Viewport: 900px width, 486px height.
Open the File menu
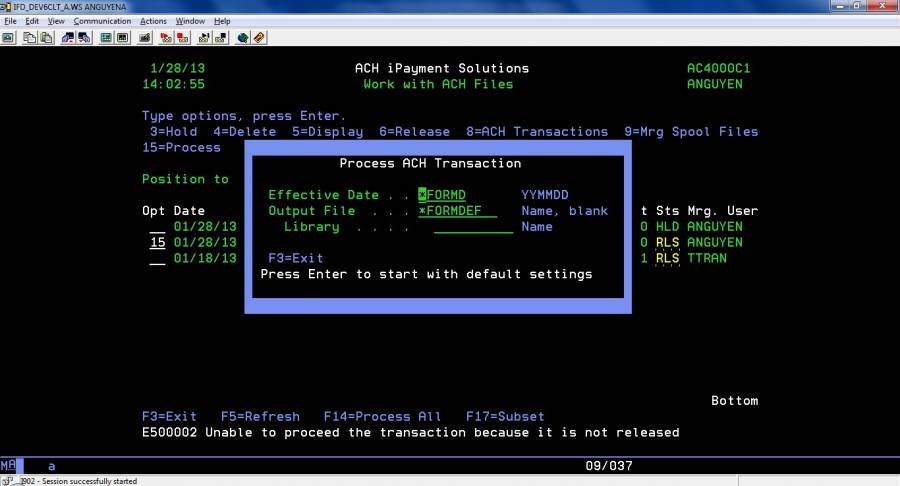(10, 21)
